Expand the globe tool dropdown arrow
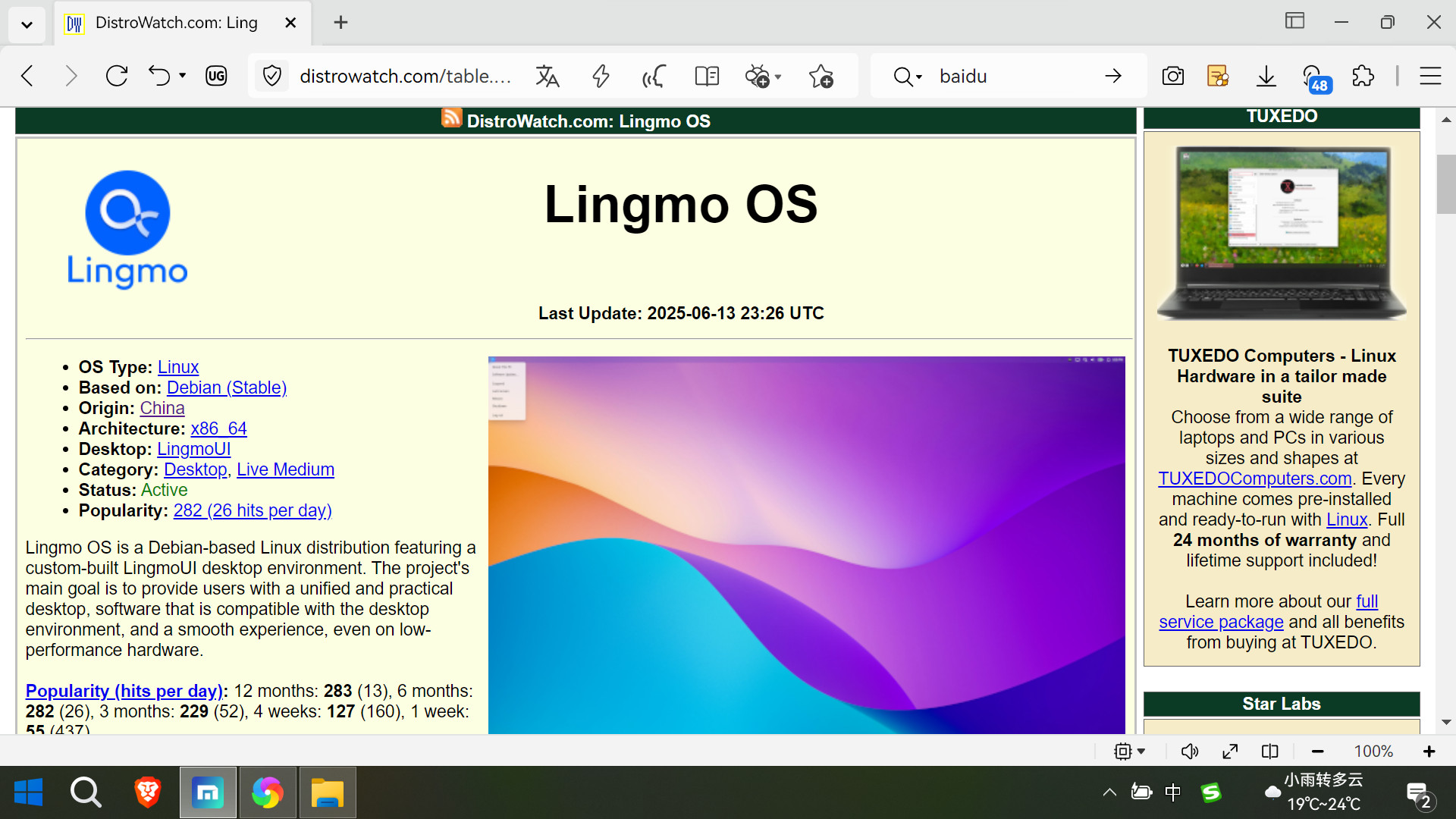Viewport: 1456px width, 819px height. (x=778, y=77)
